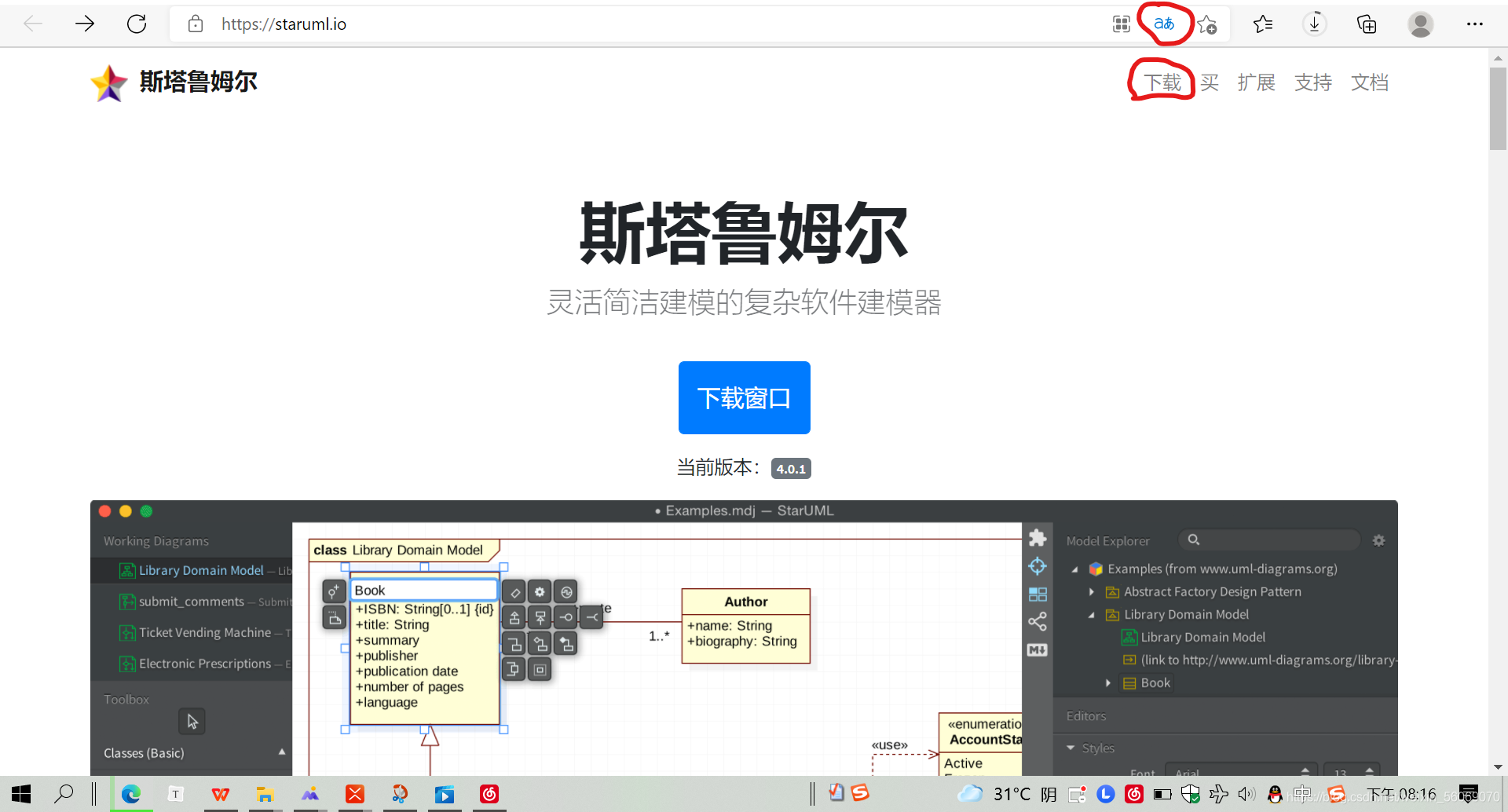
Task: Click the Book class name field
Action: 424,591
